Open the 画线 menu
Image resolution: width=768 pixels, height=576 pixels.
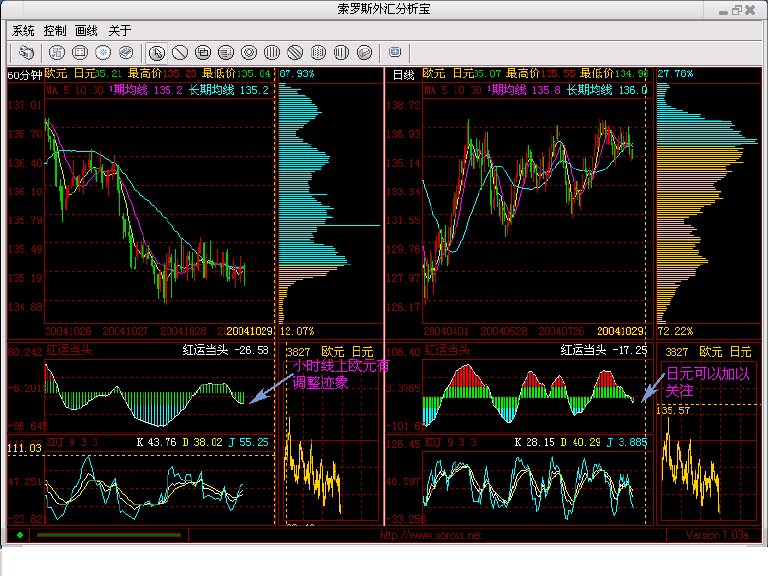point(87,30)
